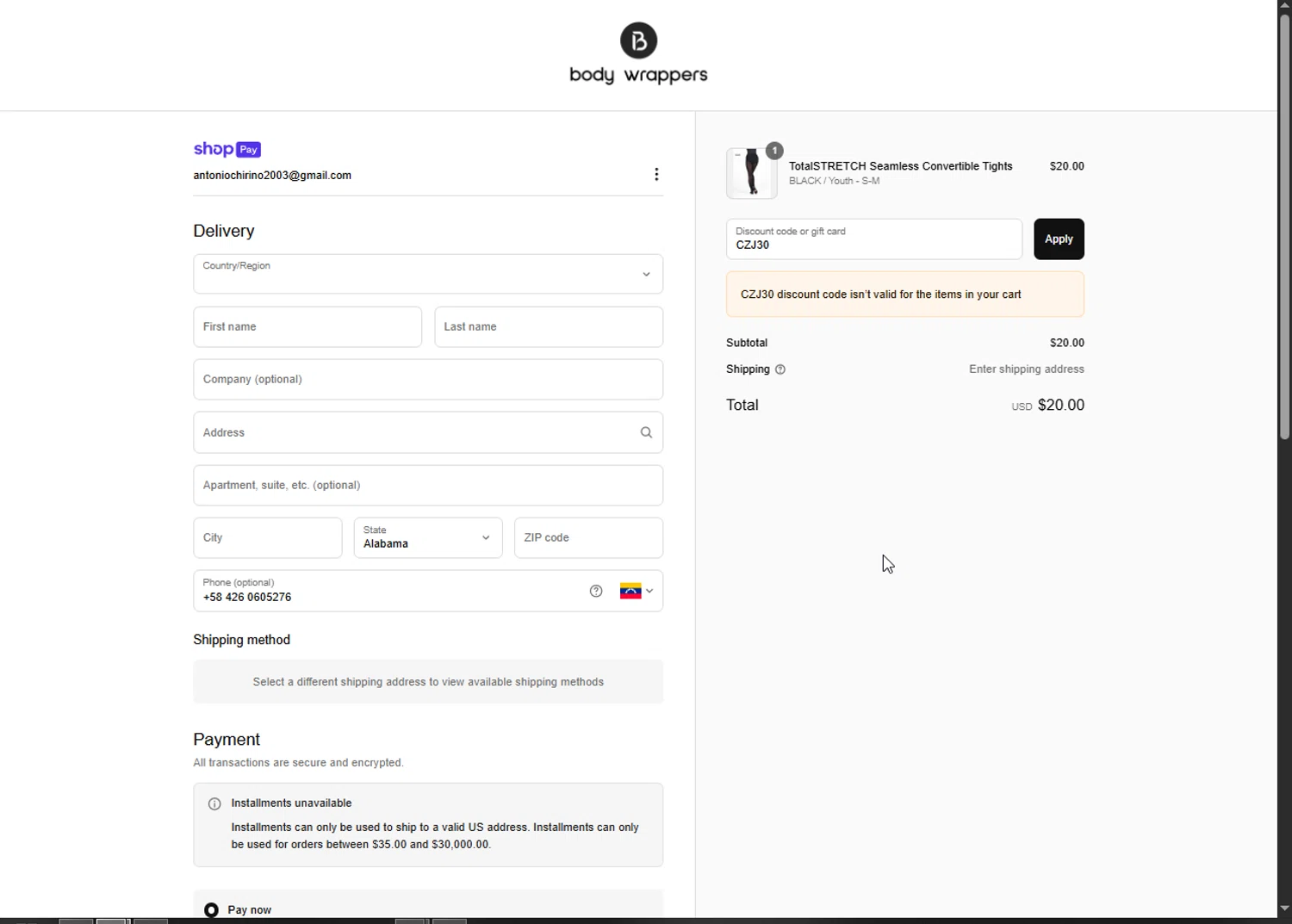Focus the First name field
Image resolution: width=1292 pixels, height=924 pixels.
[307, 326]
